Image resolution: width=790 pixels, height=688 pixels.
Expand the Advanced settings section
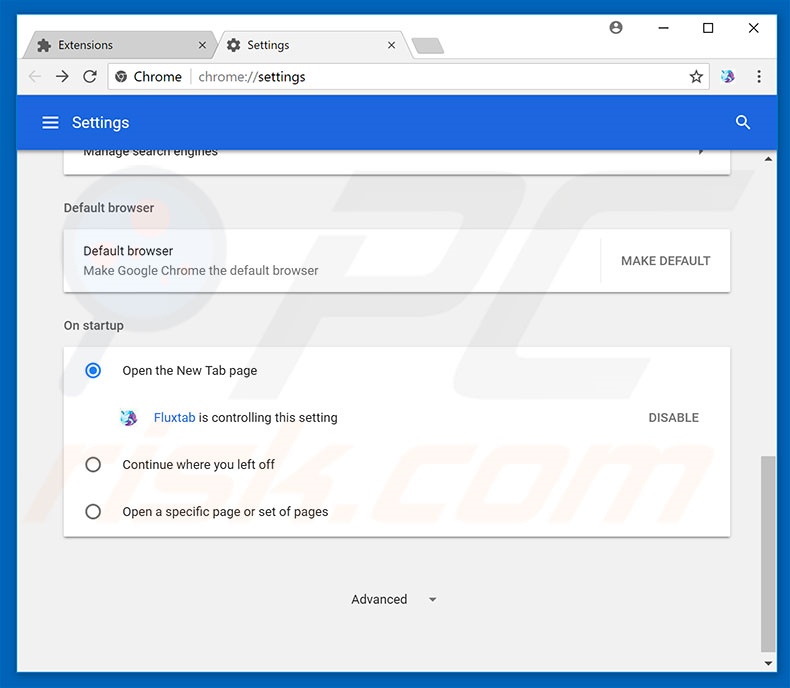(x=394, y=599)
